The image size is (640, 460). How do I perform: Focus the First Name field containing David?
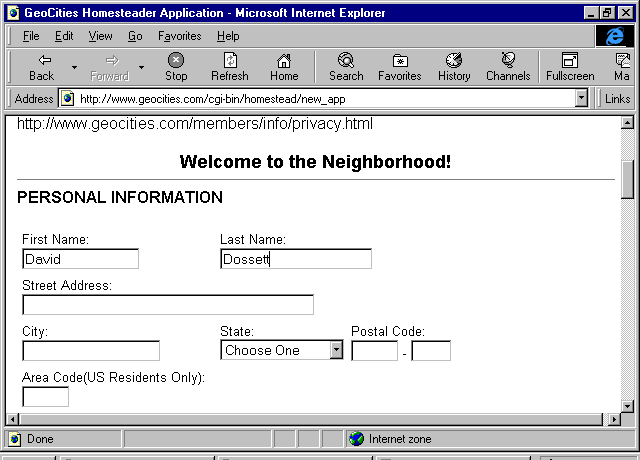(x=80, y=259)
